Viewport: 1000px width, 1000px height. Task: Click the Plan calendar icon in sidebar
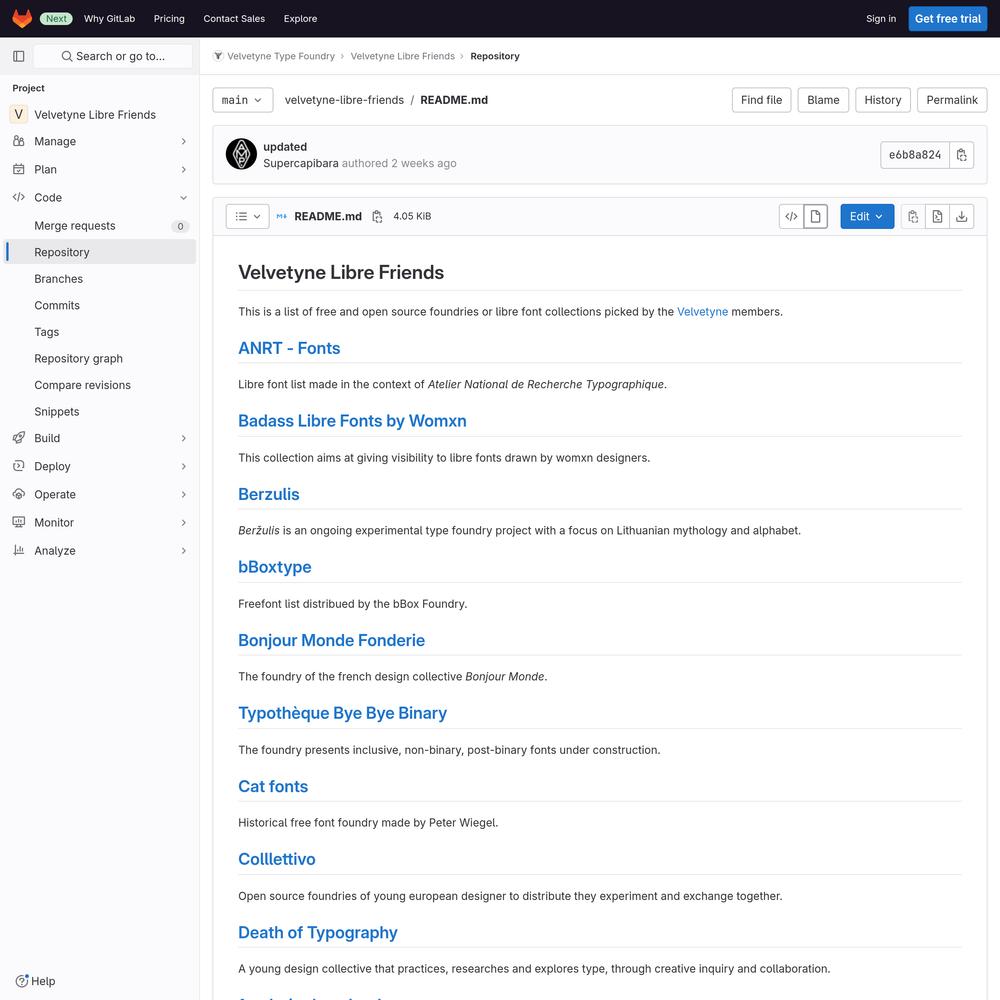pos(18,169)
